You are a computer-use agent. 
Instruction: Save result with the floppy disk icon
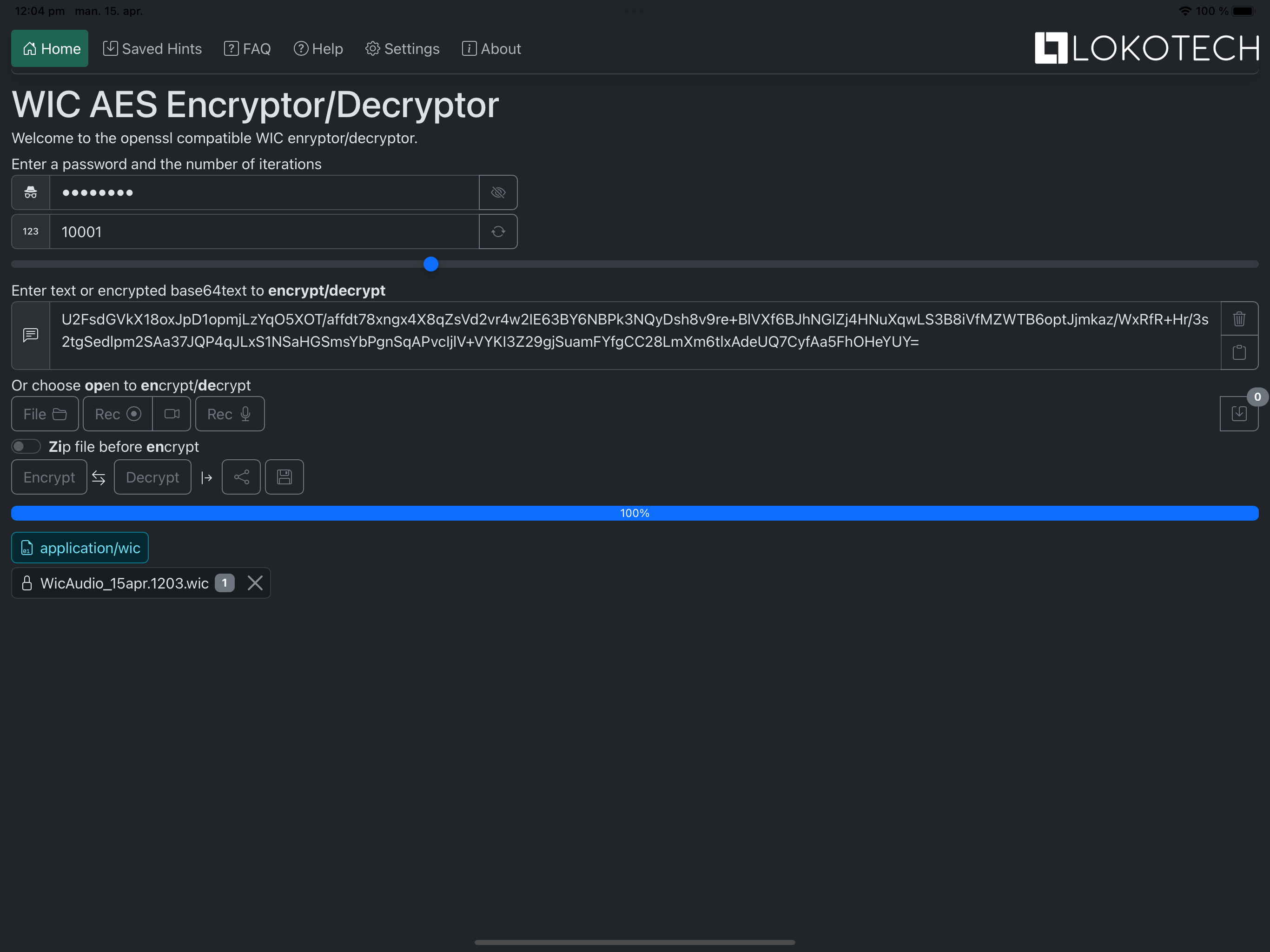click(284, 476)
